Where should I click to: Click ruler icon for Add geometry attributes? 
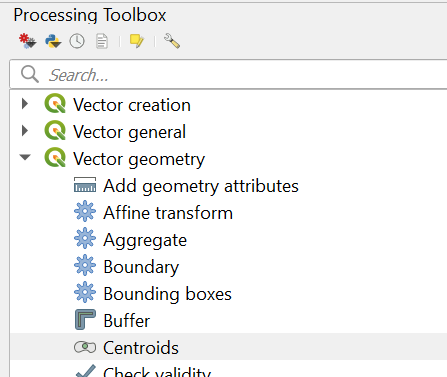[85, 185]
